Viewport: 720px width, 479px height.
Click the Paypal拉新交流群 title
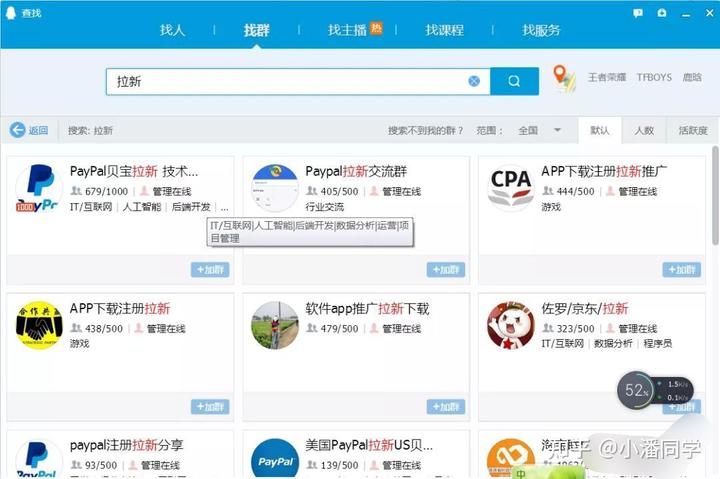click(x=356, y=171)
